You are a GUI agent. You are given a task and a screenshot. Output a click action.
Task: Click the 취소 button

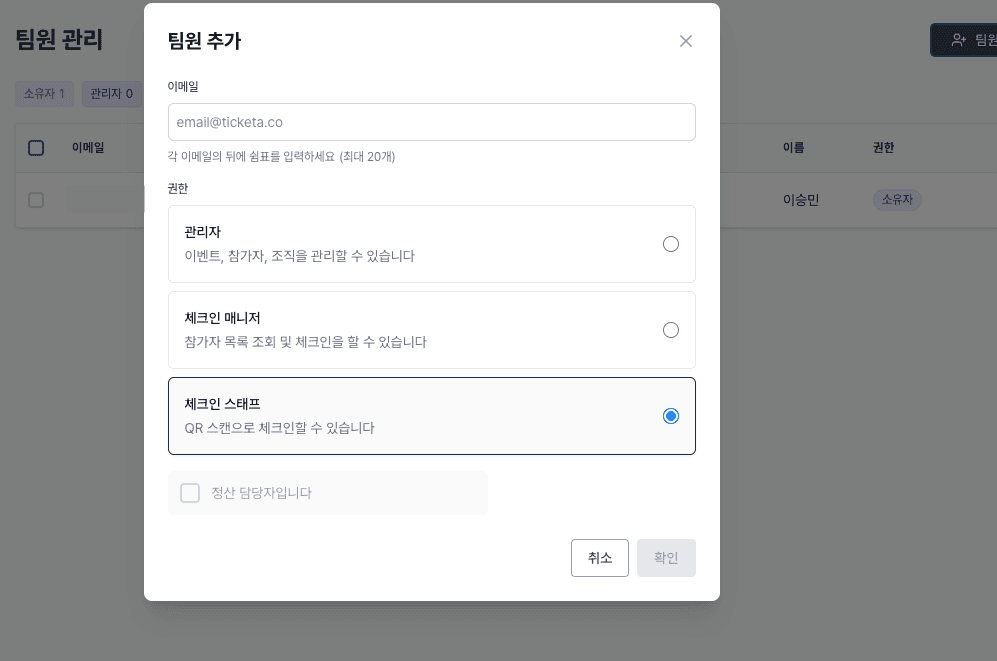pos(599,558)
